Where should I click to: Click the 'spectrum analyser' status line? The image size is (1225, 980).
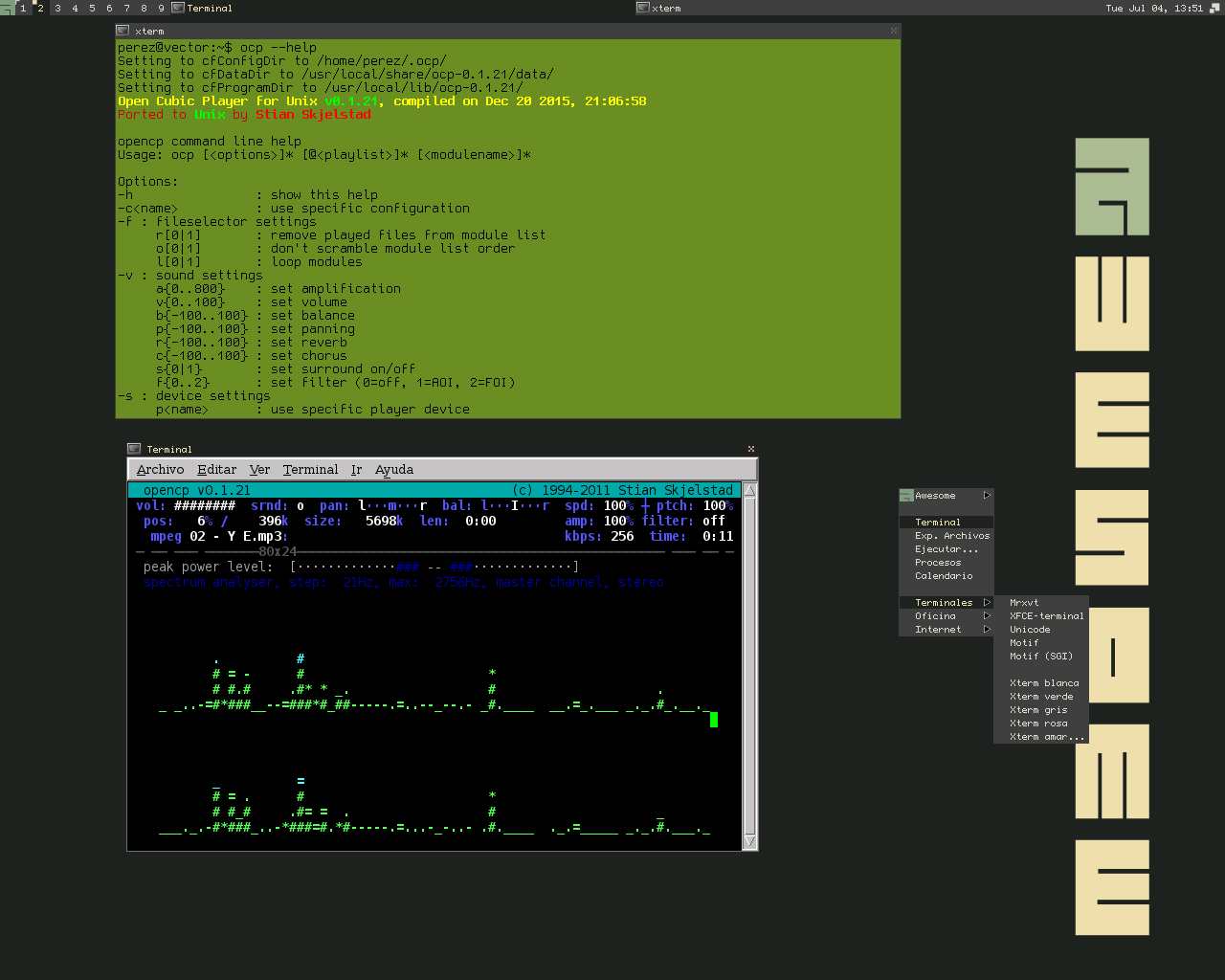(x=404, y=582)
